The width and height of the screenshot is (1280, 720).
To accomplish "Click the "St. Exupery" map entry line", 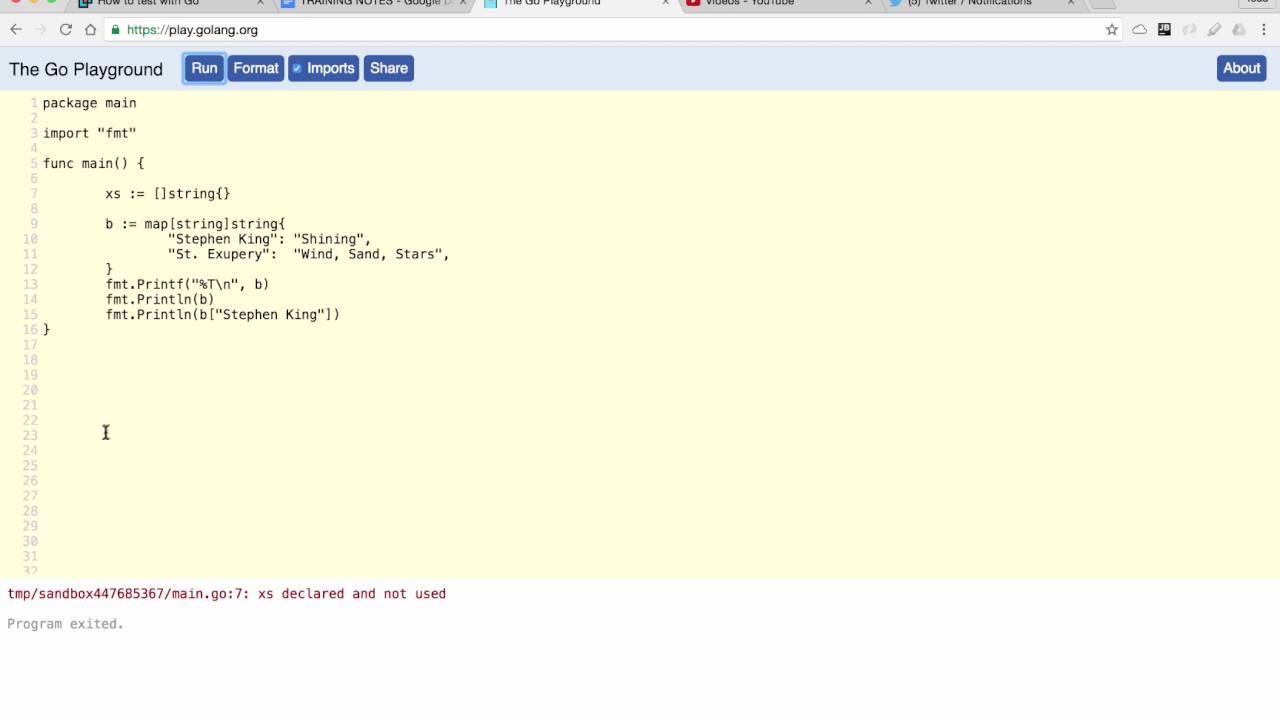I will pos(309,254).
